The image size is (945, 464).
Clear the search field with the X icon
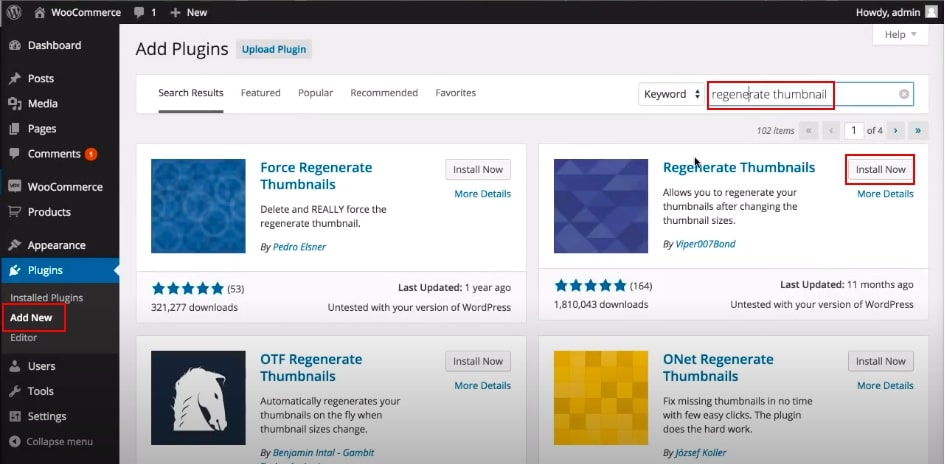904,94
